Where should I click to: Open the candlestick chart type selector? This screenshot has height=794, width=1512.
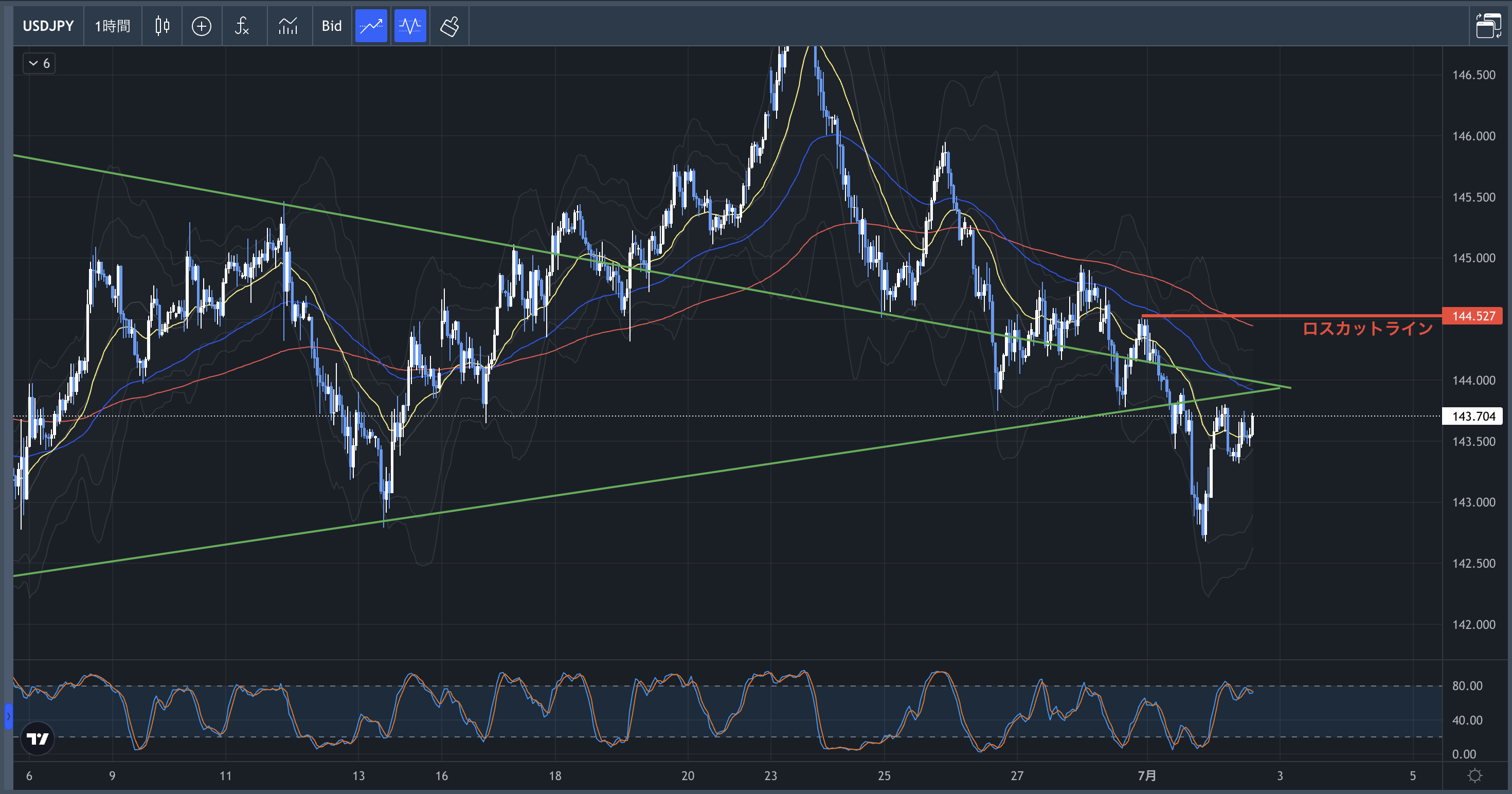point(163,26)
